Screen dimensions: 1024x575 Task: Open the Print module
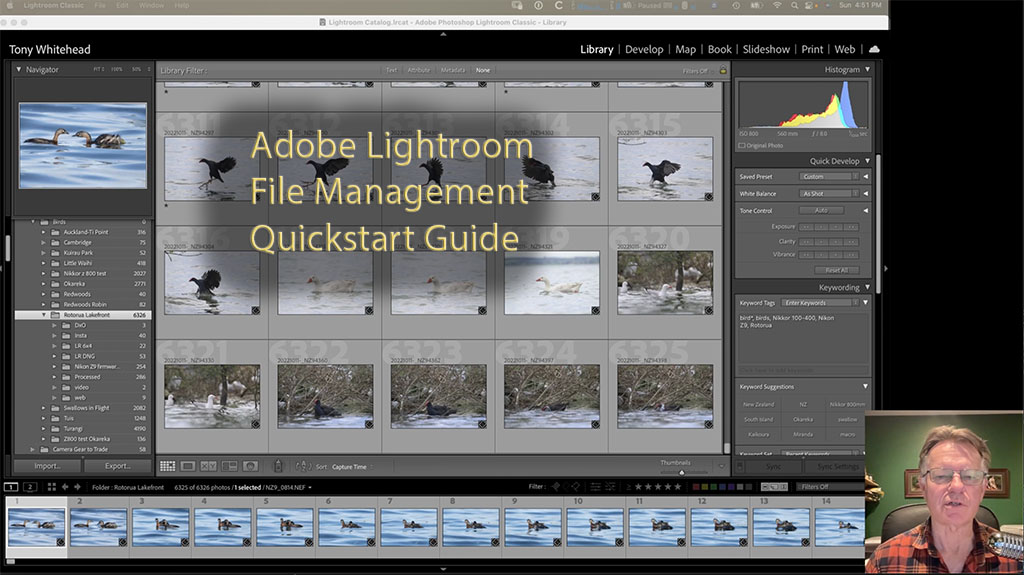coord(812,49)
